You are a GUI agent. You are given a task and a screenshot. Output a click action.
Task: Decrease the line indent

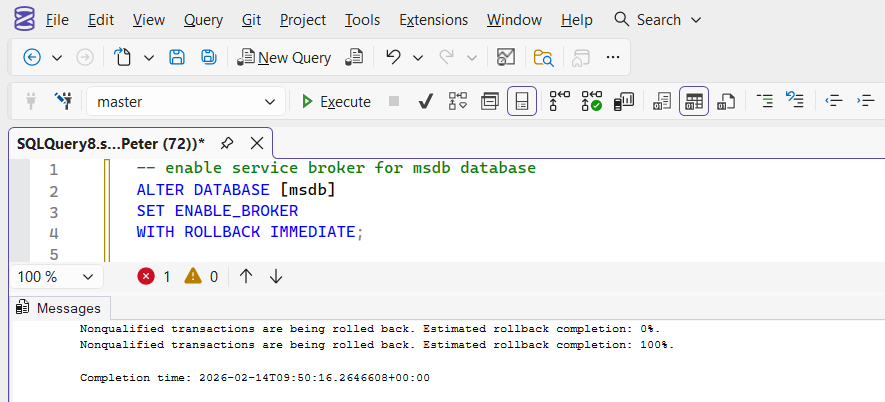834,102
